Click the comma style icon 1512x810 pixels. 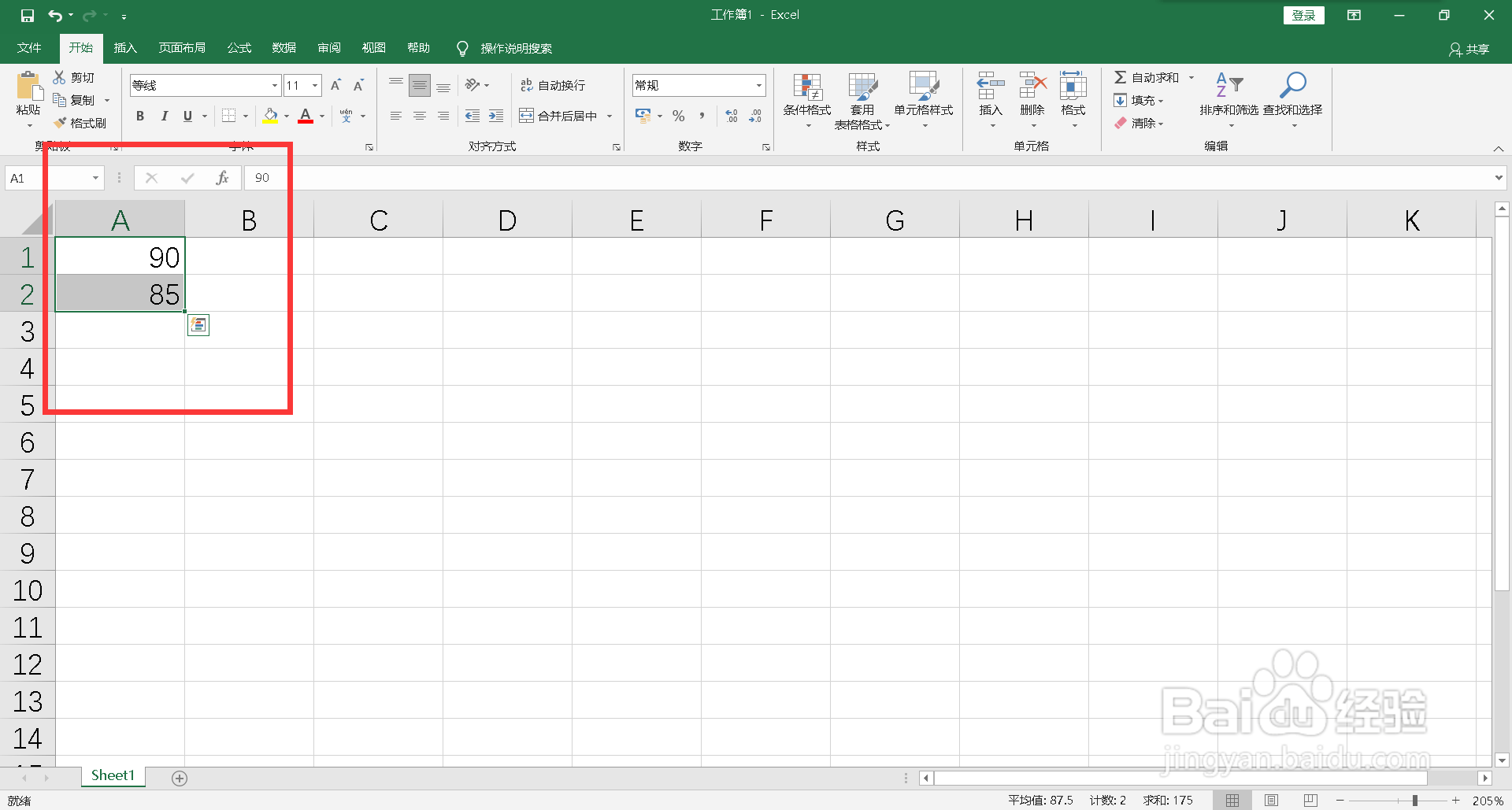point(702,116)
